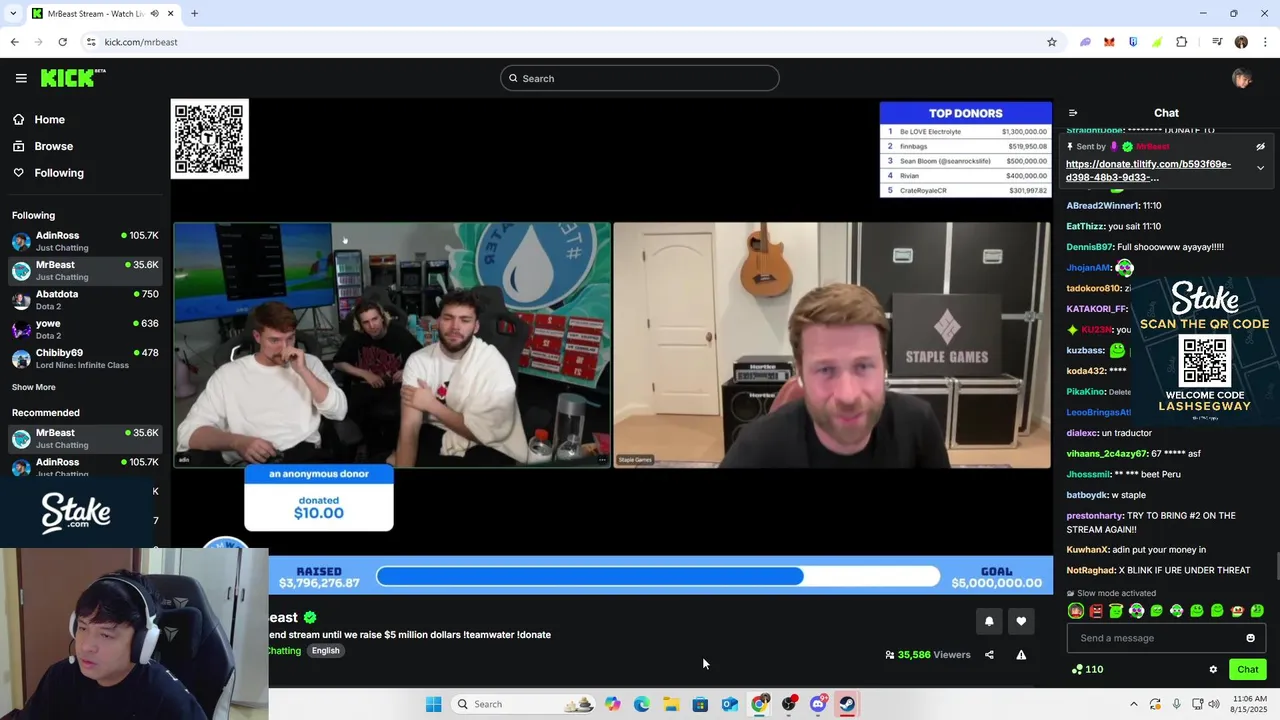Screen dimensions: 1280x720
Task: Click the chat panel scrollbar
Action: (x=1276, y=565)
